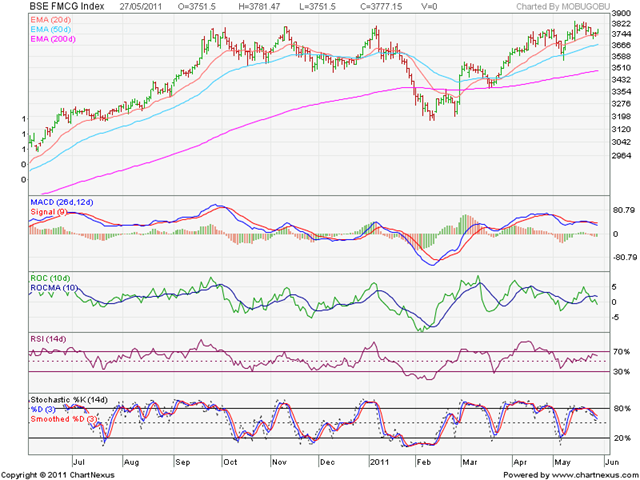
Task: Click the 3120 price axis label
Action: 622,129
